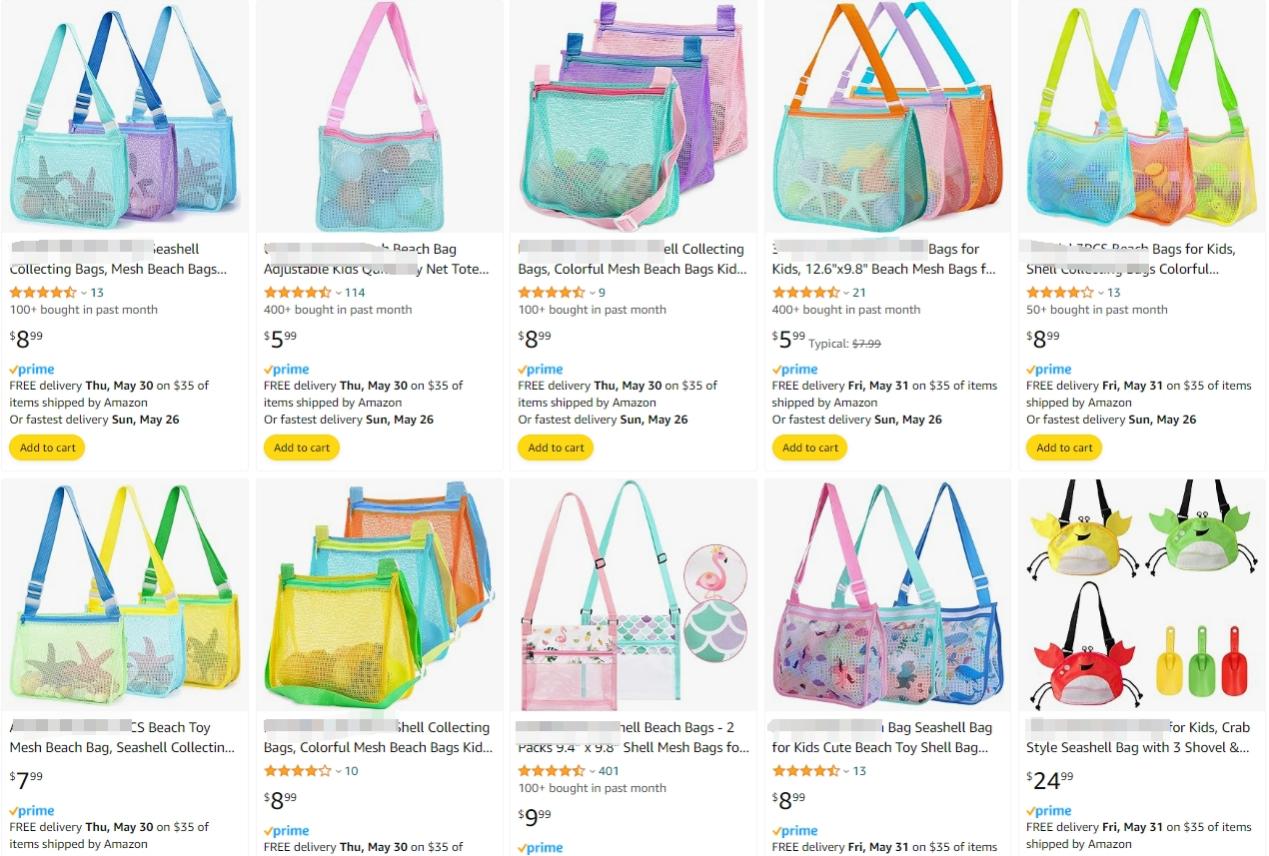Add the $5.99 pink beach bag to cart
Image resolution: width=1269 pixels, height=856 pixels.
[302, 448]
